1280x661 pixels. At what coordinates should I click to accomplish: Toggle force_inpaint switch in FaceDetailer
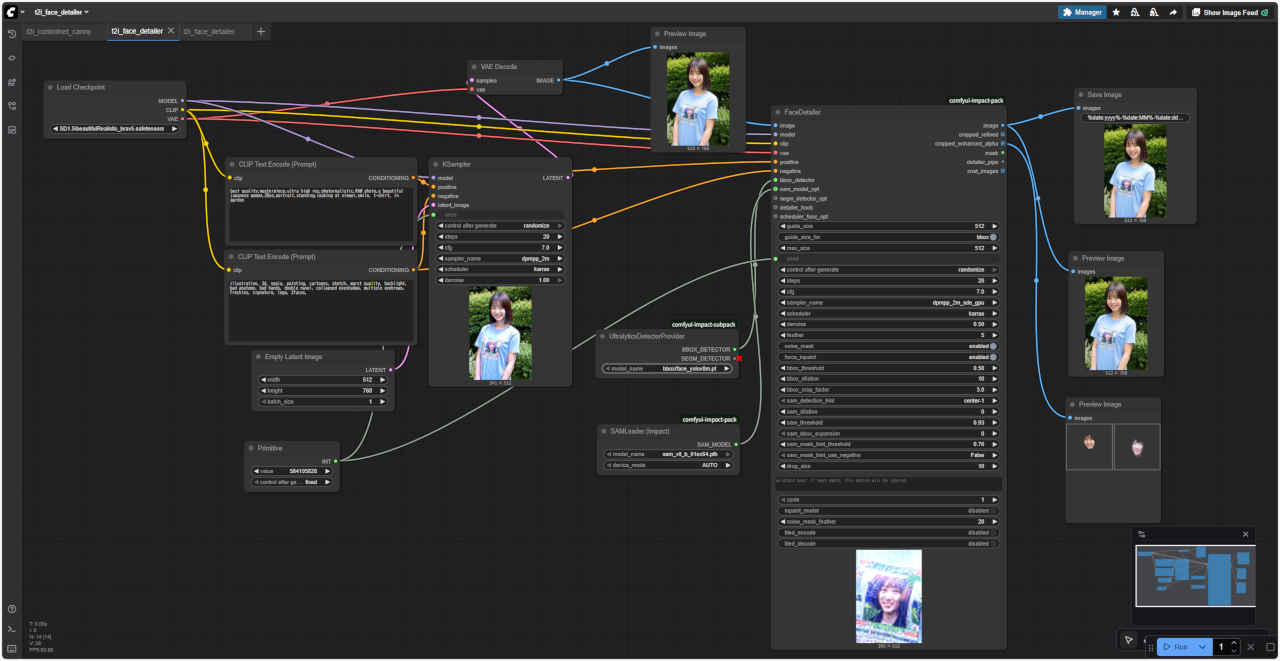pos(992,357)
